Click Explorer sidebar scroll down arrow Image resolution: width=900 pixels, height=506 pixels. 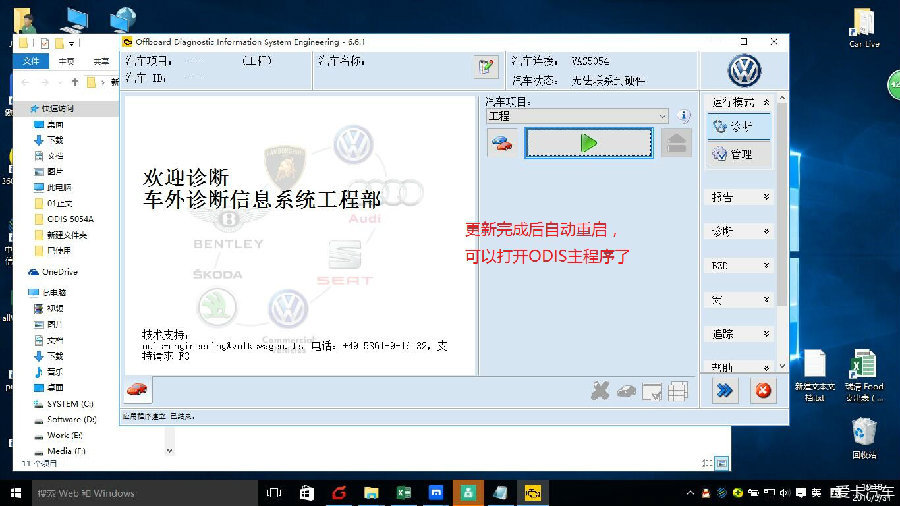[169, 451]
